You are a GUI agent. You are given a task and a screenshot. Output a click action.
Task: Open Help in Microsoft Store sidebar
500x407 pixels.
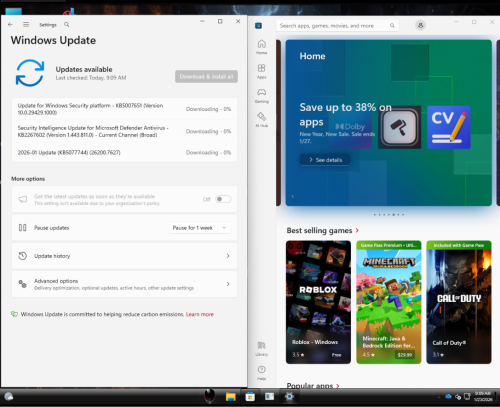tap(262, 373)
